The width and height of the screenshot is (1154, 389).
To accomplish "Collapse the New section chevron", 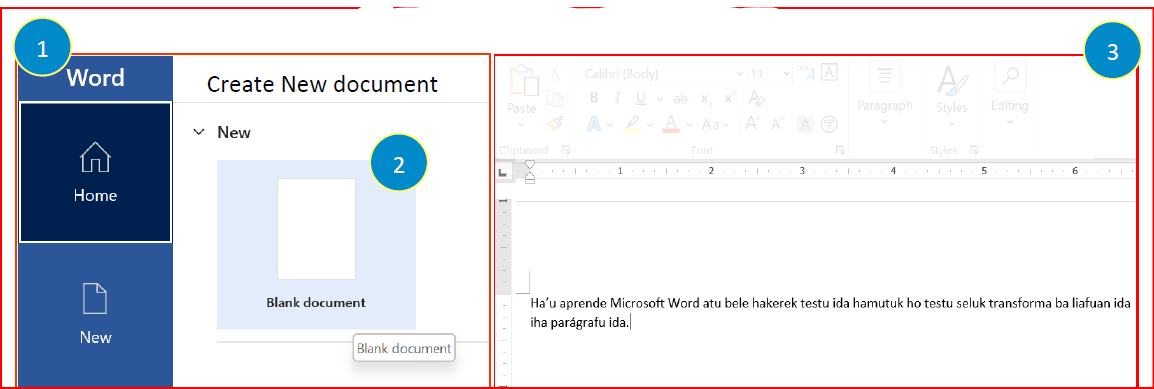I will tap(198, 132).
